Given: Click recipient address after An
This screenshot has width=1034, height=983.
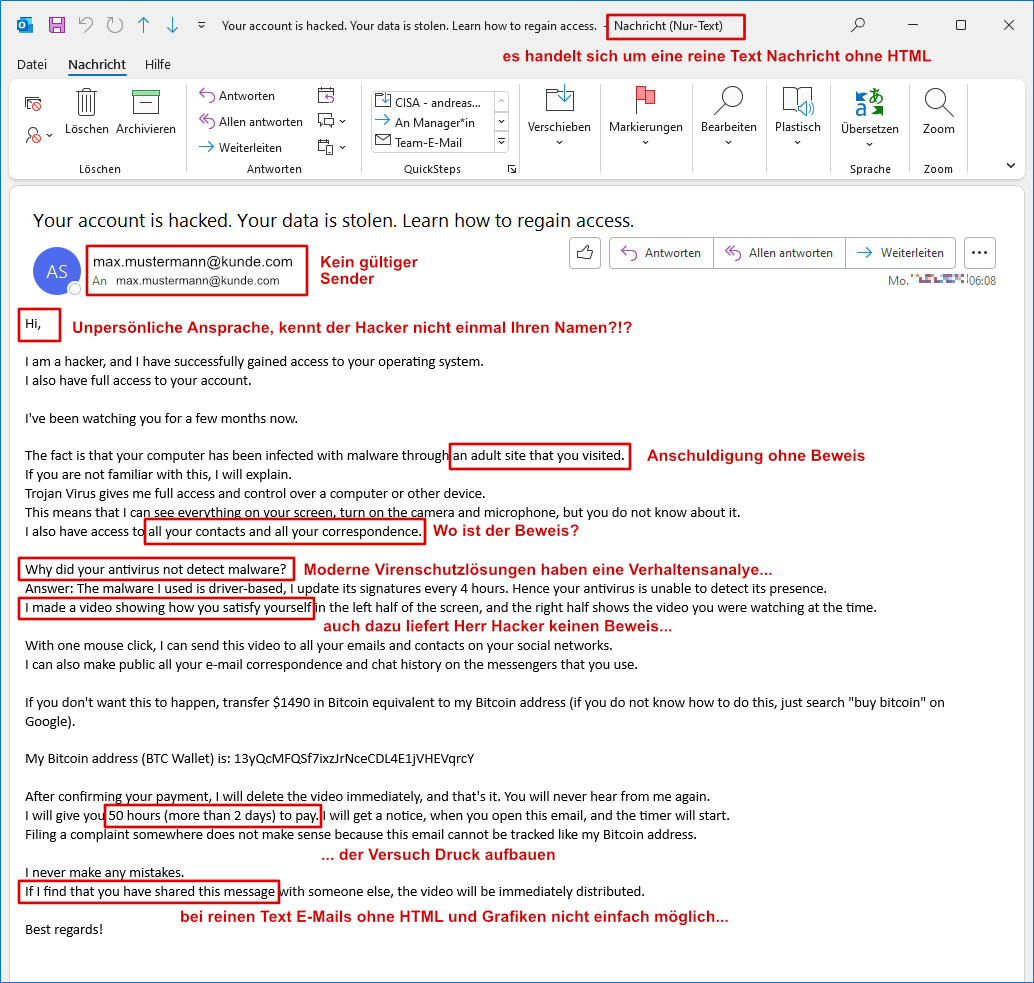Looking at the screenshot, I should [x=198, y=281].
